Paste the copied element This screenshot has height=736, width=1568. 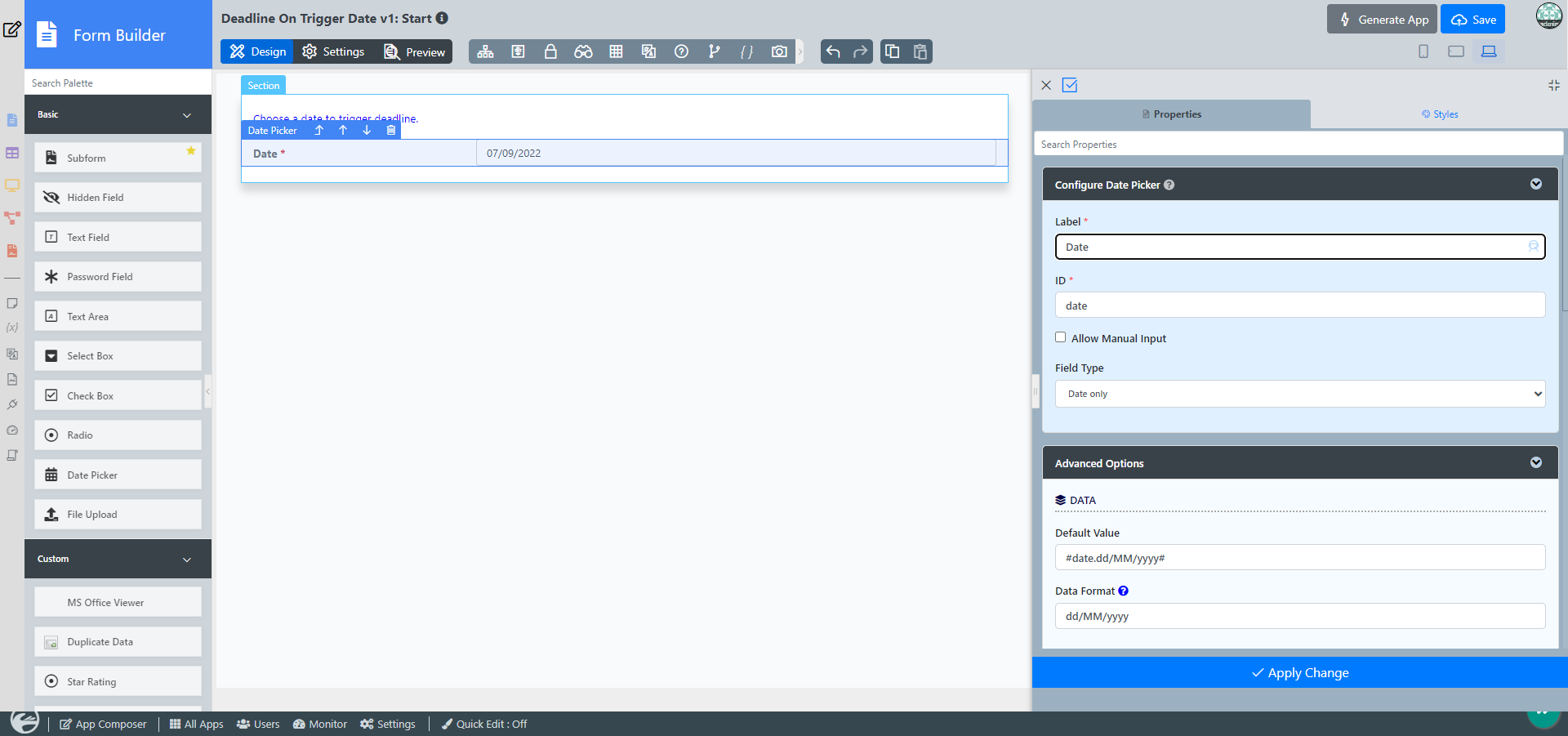pos(920,51)
